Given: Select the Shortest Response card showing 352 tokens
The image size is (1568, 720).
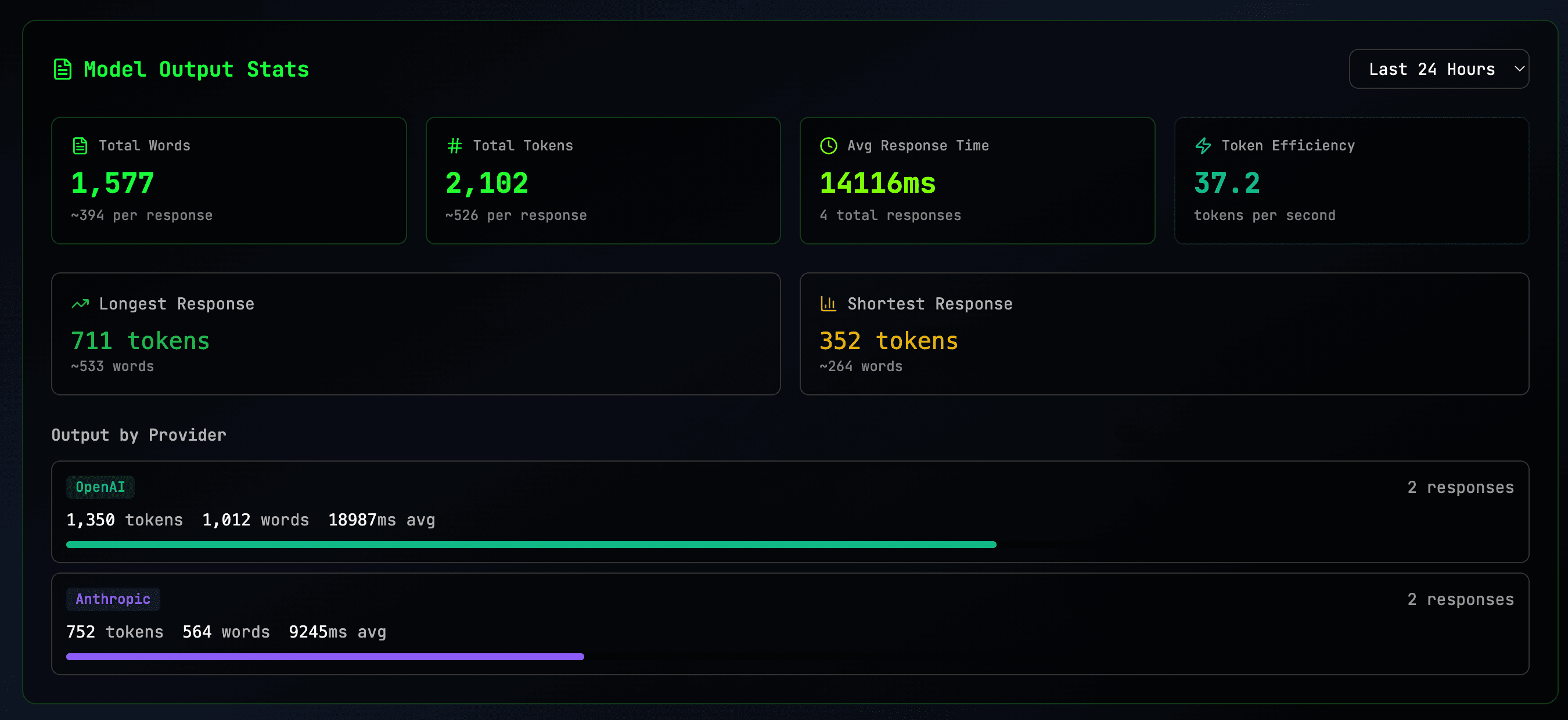Looking at the screenshot, I should [1164, 333].
